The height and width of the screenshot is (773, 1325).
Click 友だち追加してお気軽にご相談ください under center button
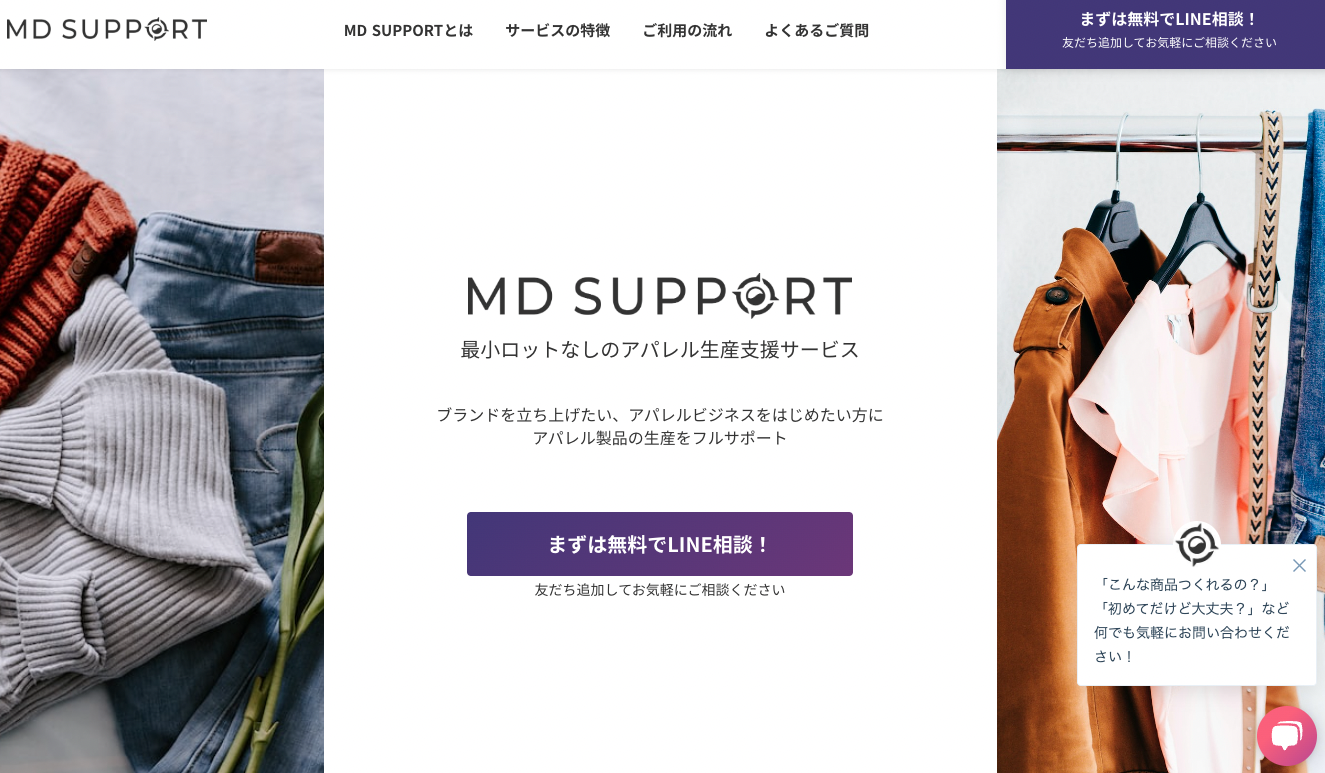coord(660,590)
